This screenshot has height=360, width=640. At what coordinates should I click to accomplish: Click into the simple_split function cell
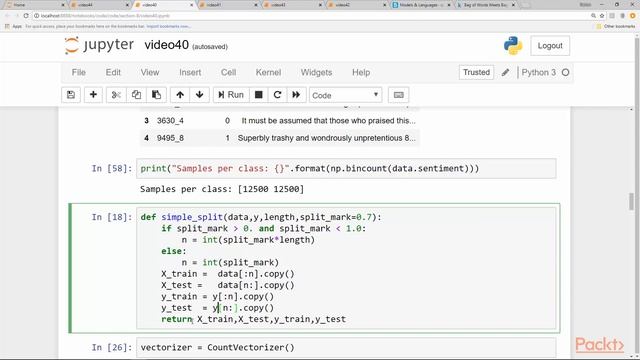346,268
